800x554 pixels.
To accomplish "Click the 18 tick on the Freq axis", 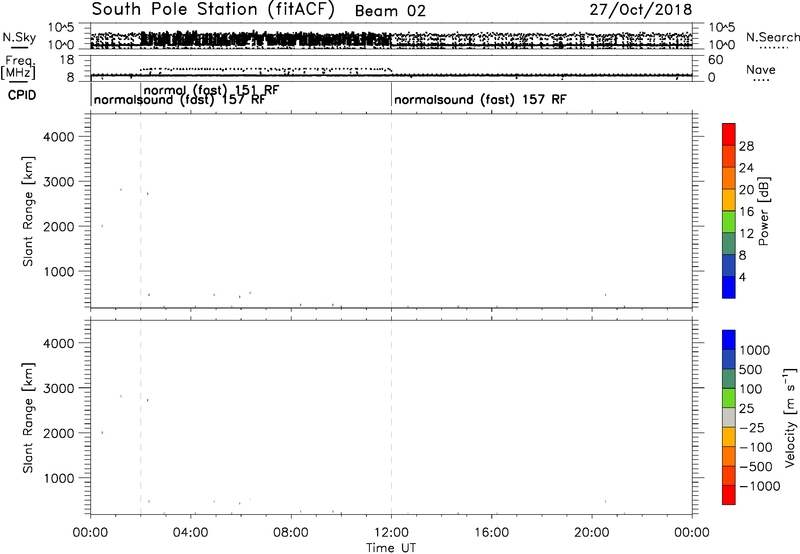I will pos(67,60).
